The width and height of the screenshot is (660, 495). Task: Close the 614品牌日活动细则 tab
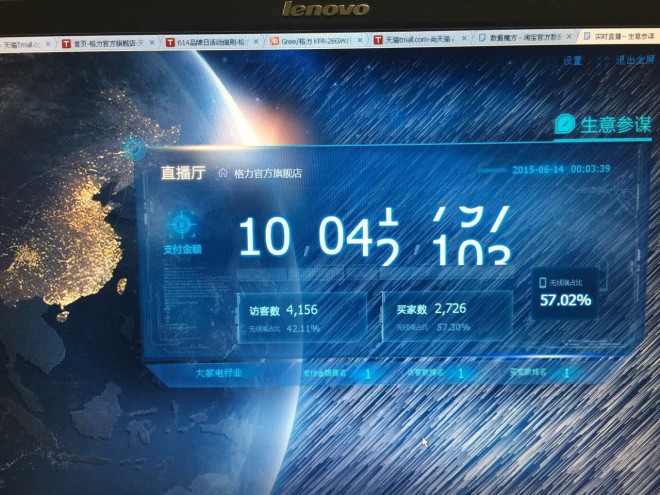tap(256, 42)
